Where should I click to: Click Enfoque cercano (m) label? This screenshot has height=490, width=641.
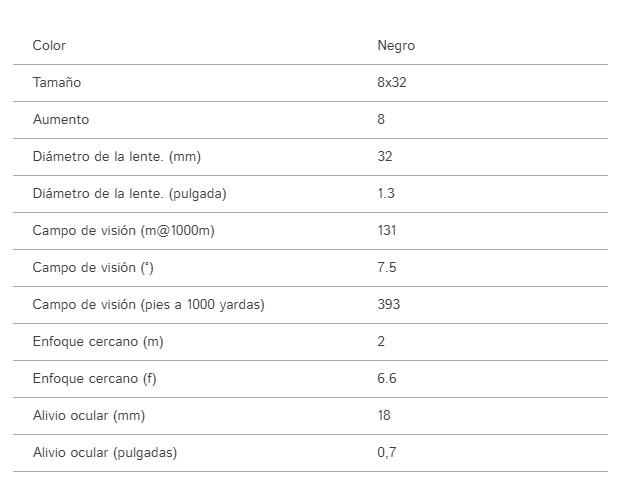point(98,342)
